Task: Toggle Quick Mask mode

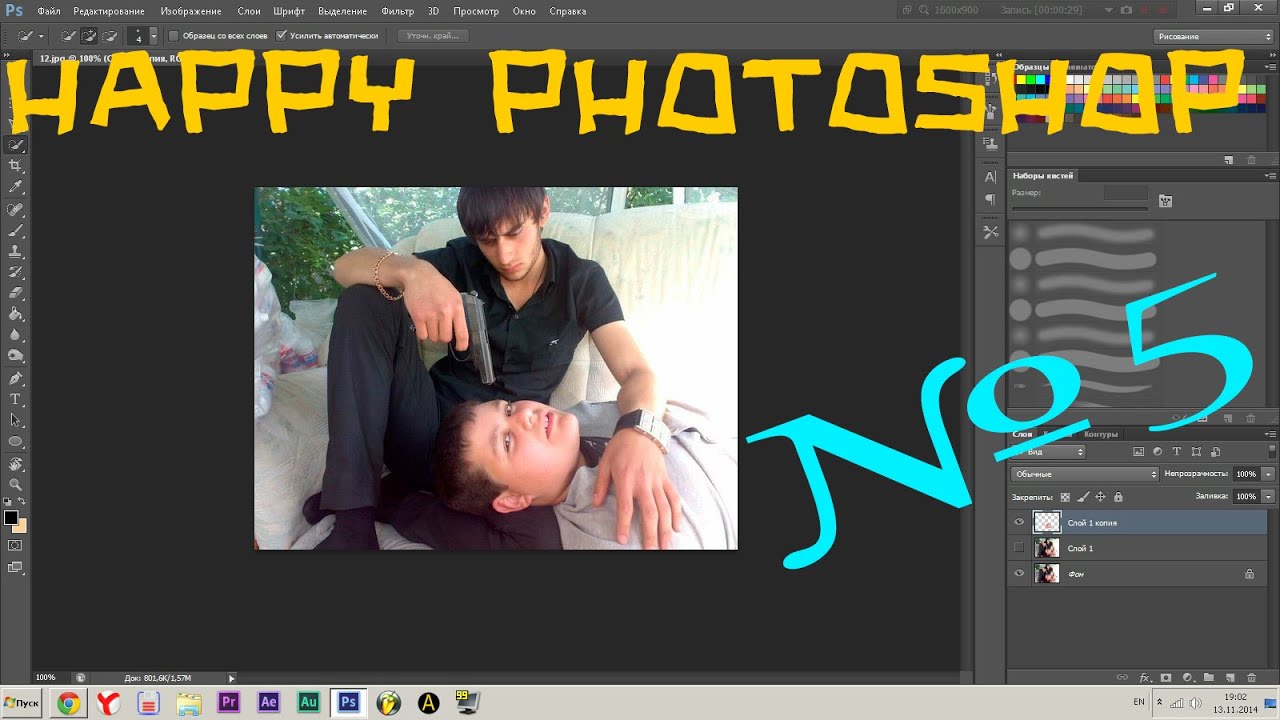Action: click(16, 546)
